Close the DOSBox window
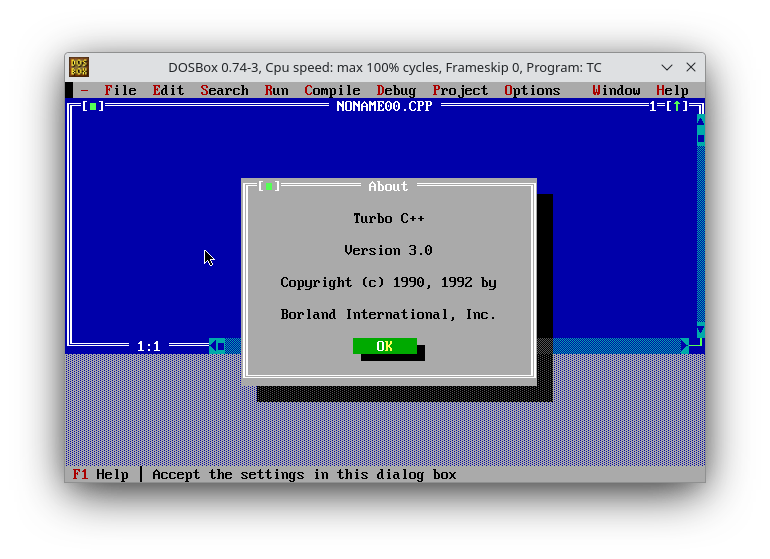Screen dimensions: 770x559 (691, 67)
